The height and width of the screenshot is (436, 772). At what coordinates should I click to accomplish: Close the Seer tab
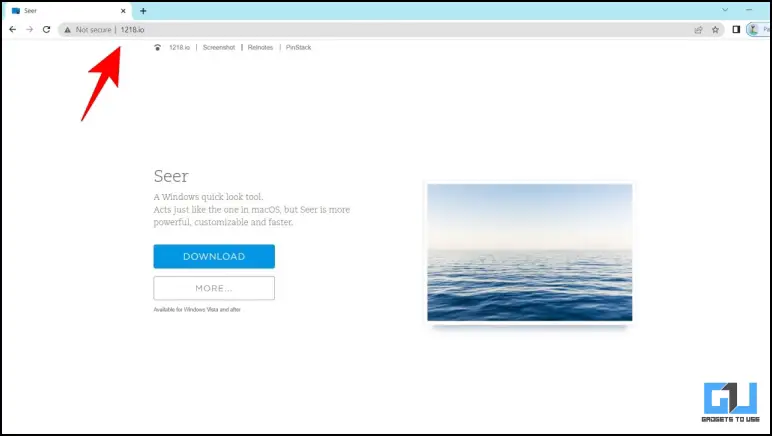(x=123, y=11)
